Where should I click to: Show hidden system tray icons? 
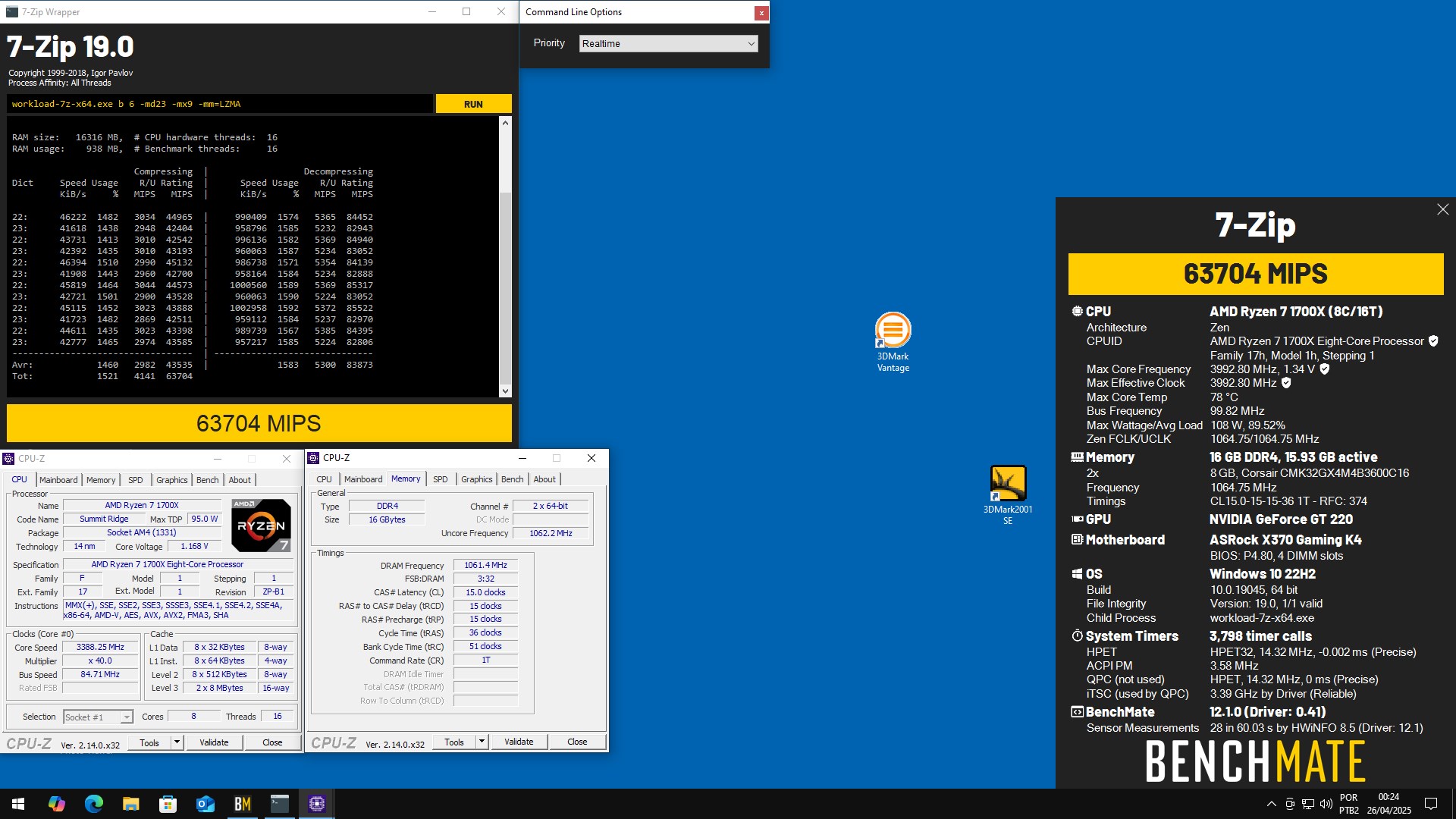pyautogui.click(x=1271, y=804)
